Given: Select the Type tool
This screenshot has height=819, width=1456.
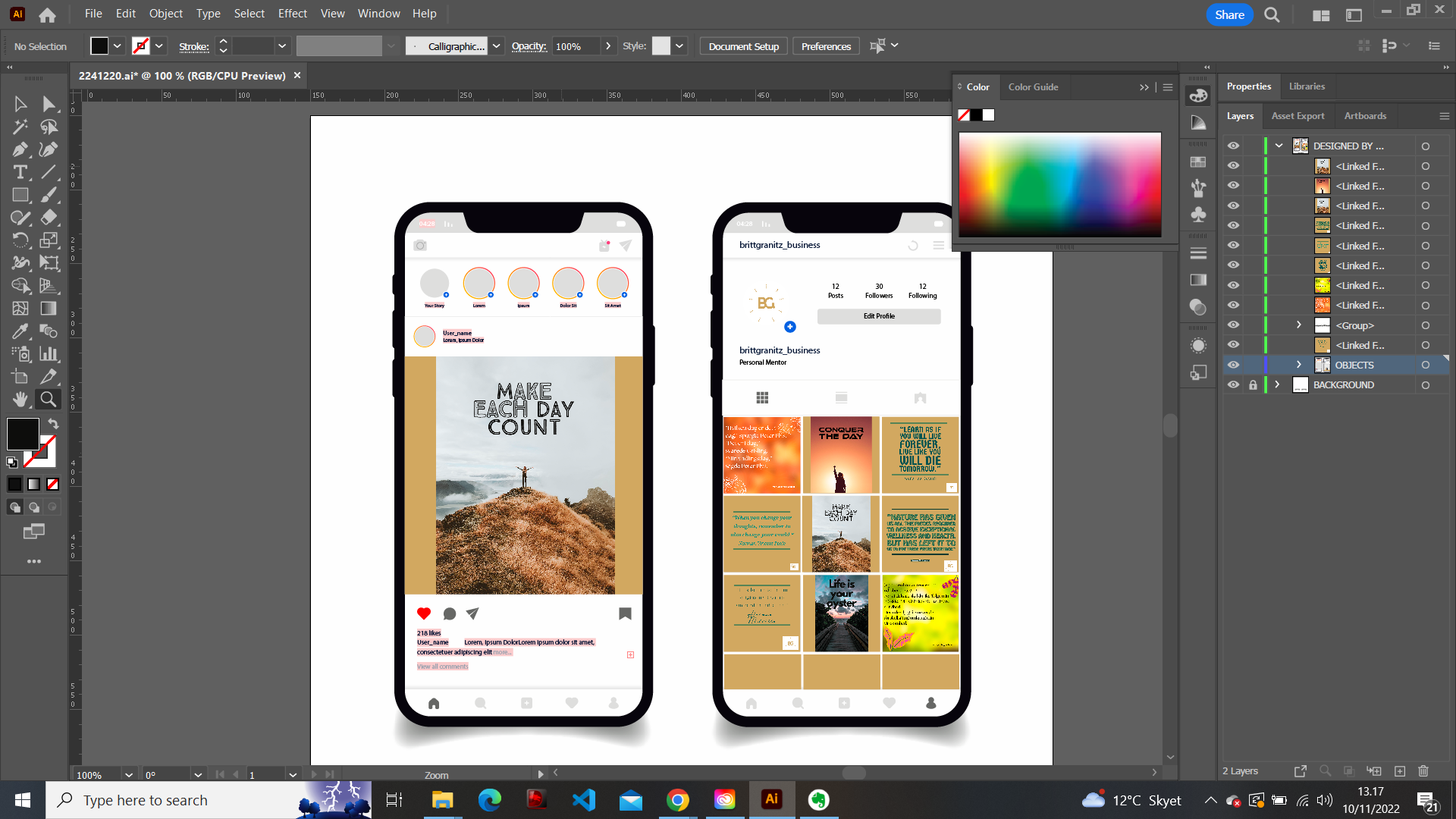Looking at the screenshot, I should (x=20, y=172).
